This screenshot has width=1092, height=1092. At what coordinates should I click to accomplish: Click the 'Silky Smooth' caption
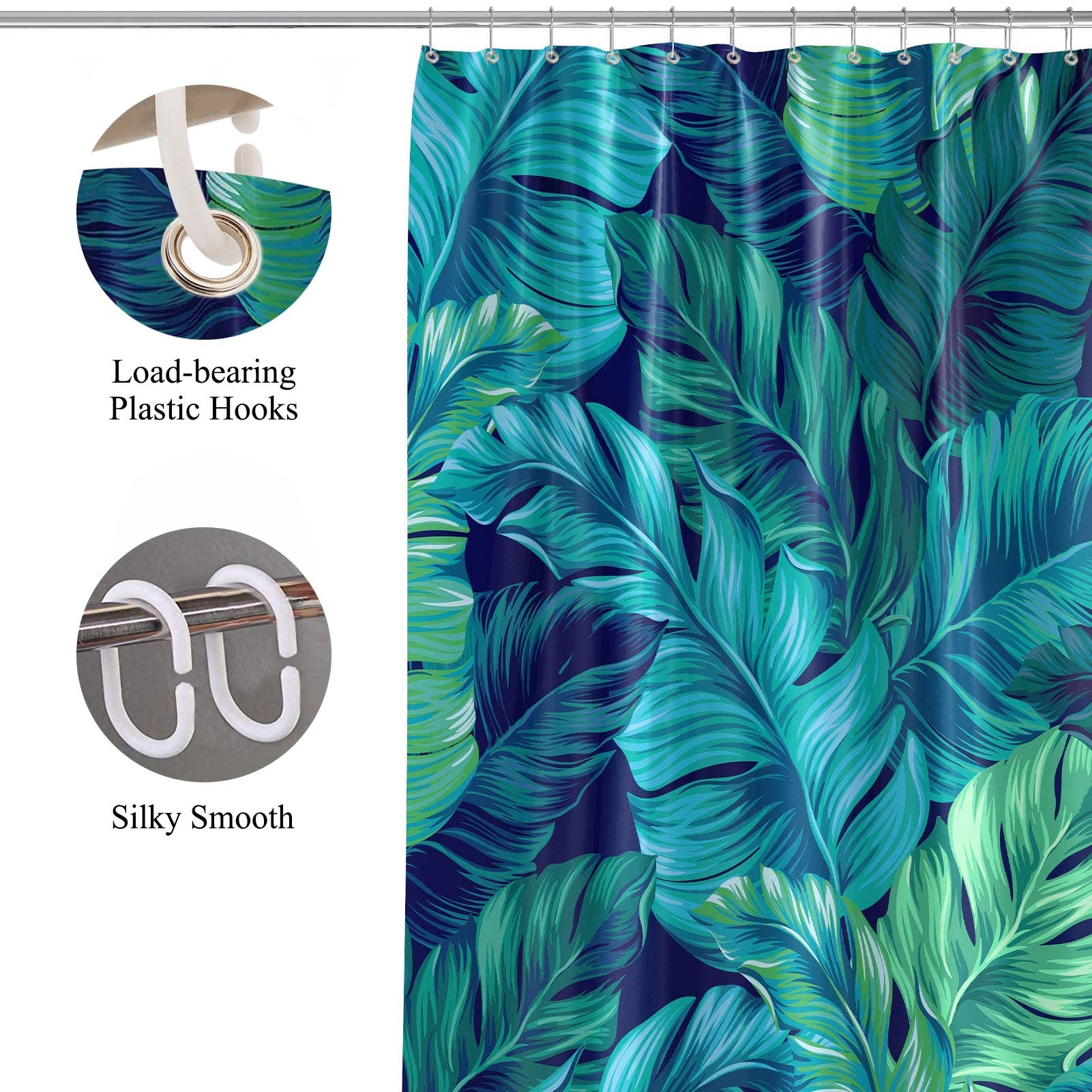point(203,817)
